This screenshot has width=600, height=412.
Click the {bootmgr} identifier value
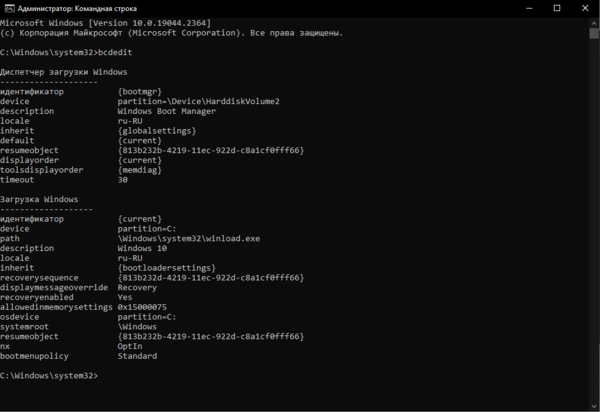[x=140, y=91]
